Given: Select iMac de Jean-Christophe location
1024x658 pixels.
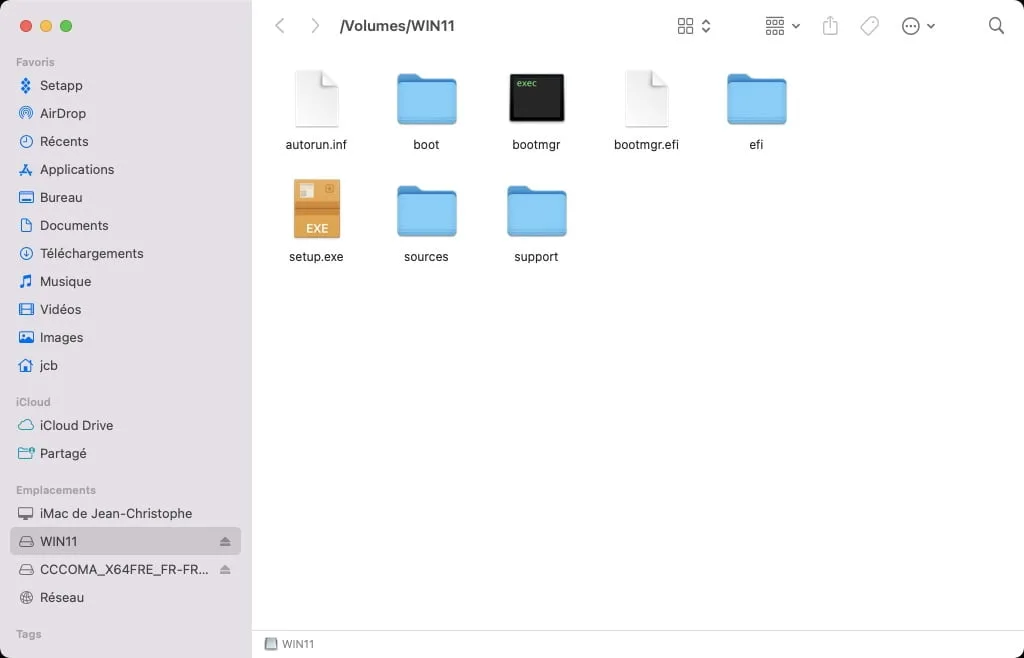Looking at the screenshot, I should [125, 514].
